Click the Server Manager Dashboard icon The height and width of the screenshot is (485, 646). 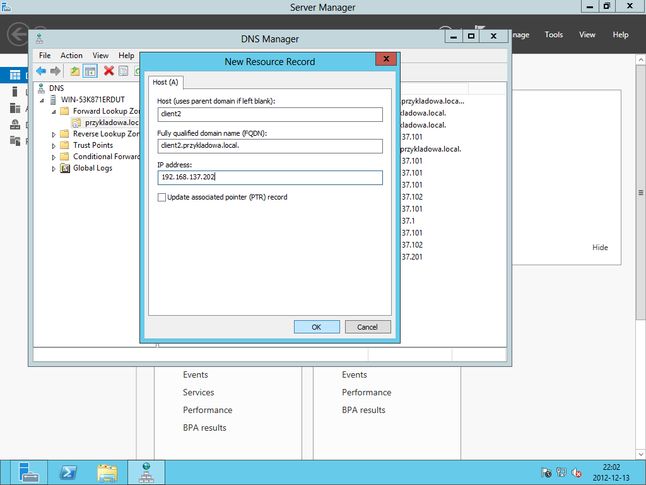point(15,75)
